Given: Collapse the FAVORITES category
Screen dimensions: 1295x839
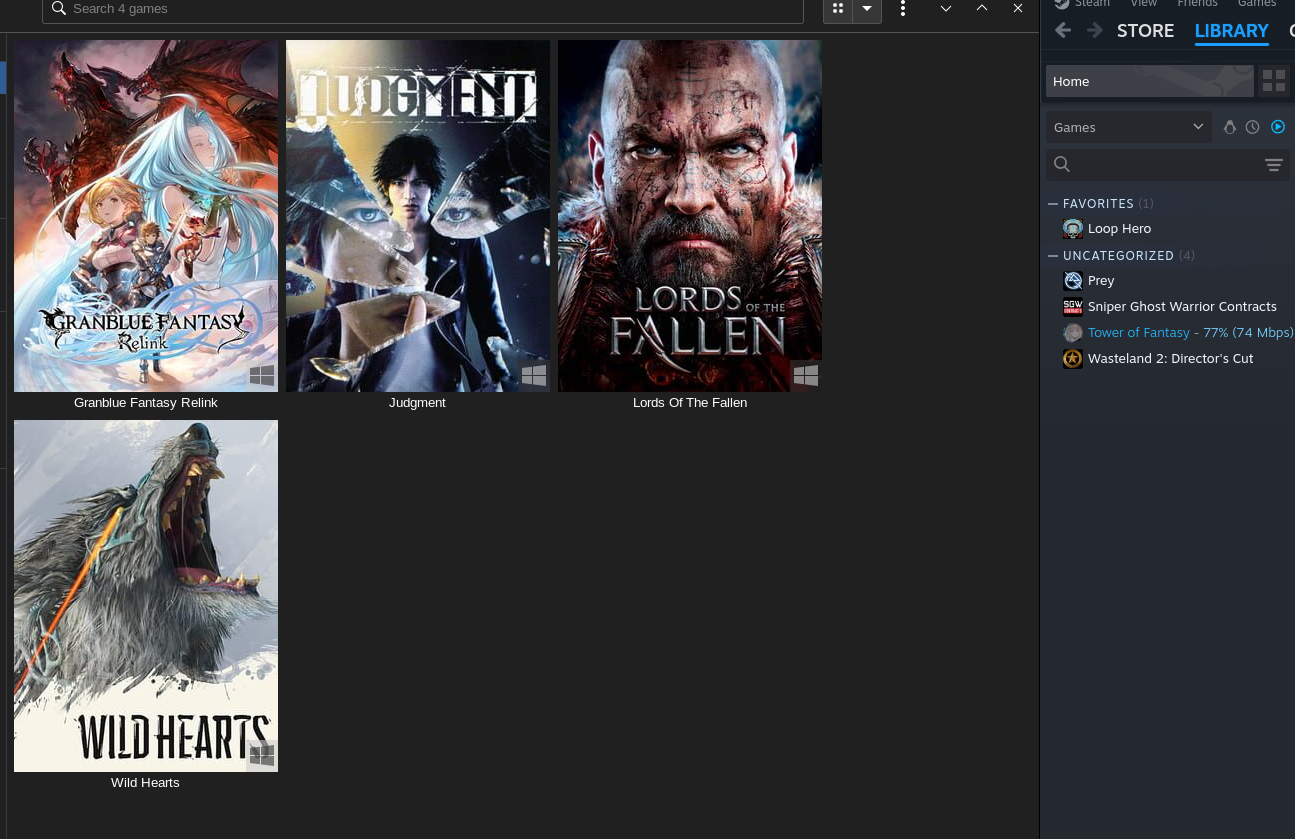Looking at the screenshot, I should coord(1053,204).
